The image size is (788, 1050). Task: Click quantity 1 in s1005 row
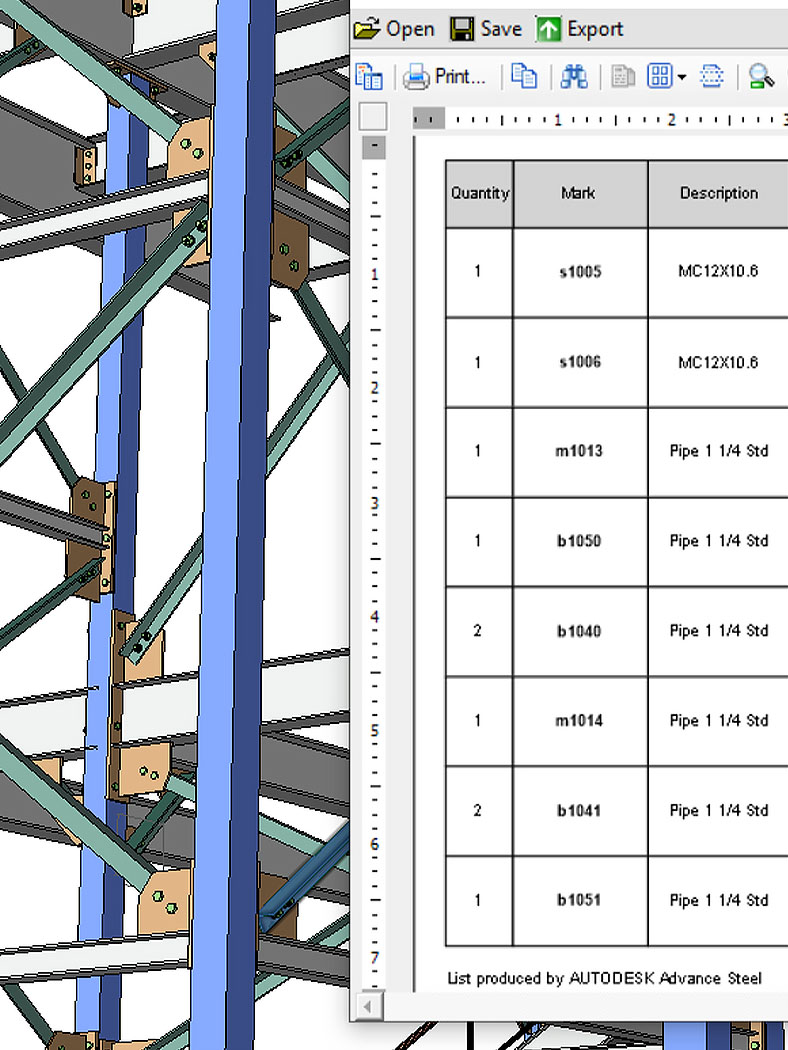[x=477, y=271]
